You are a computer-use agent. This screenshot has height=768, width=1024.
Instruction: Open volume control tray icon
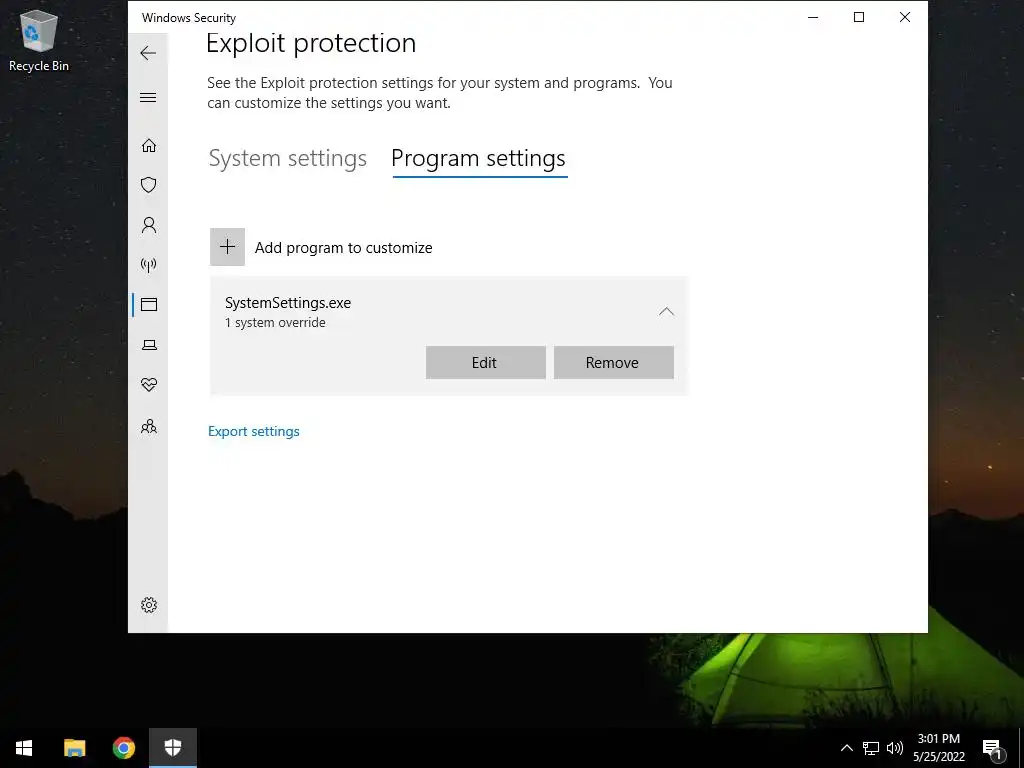(x=895, y=748)
